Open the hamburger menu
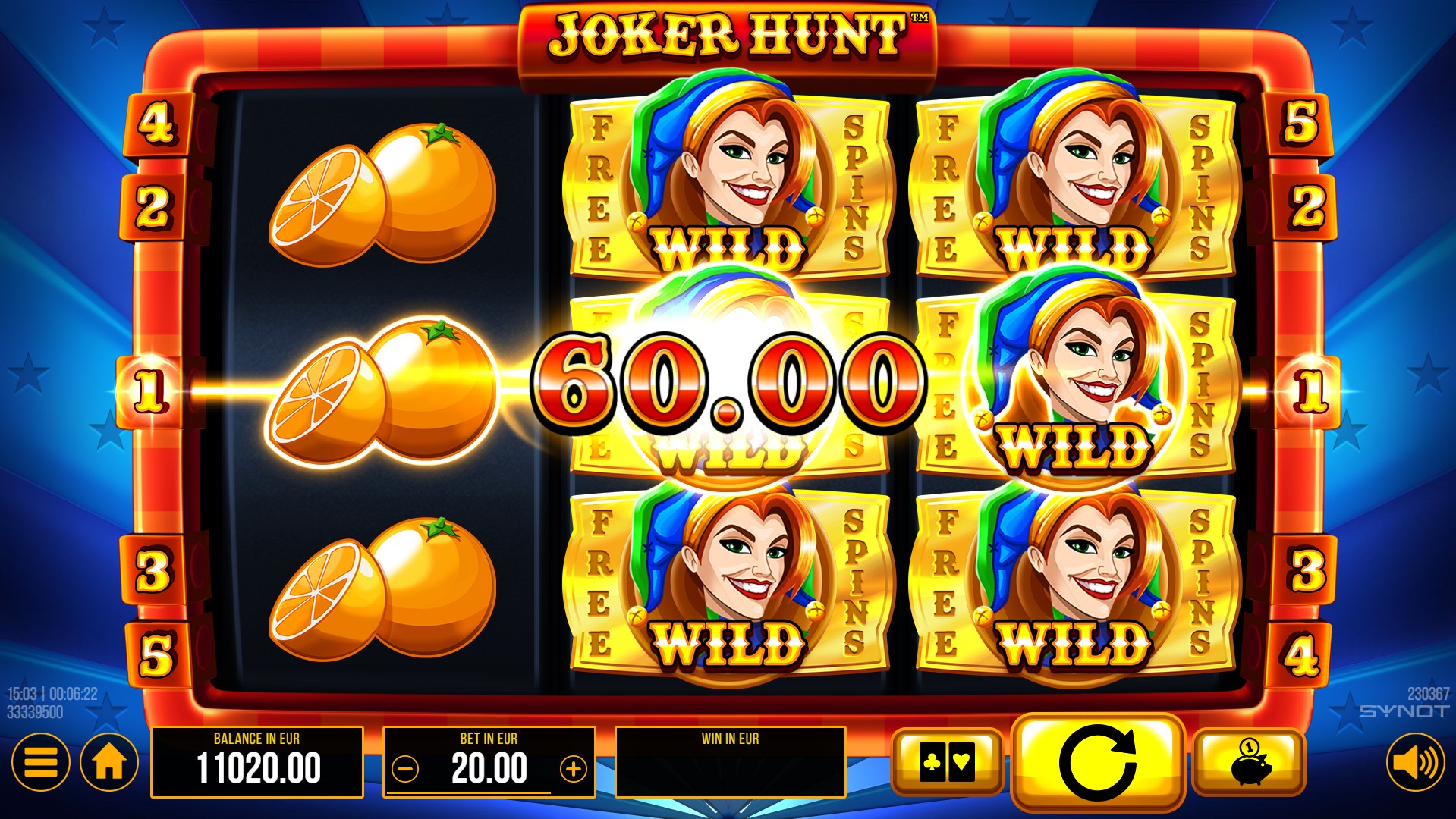Image resolution: width=1456 pixels, height=819 pixels. click(x=41, y=762)
